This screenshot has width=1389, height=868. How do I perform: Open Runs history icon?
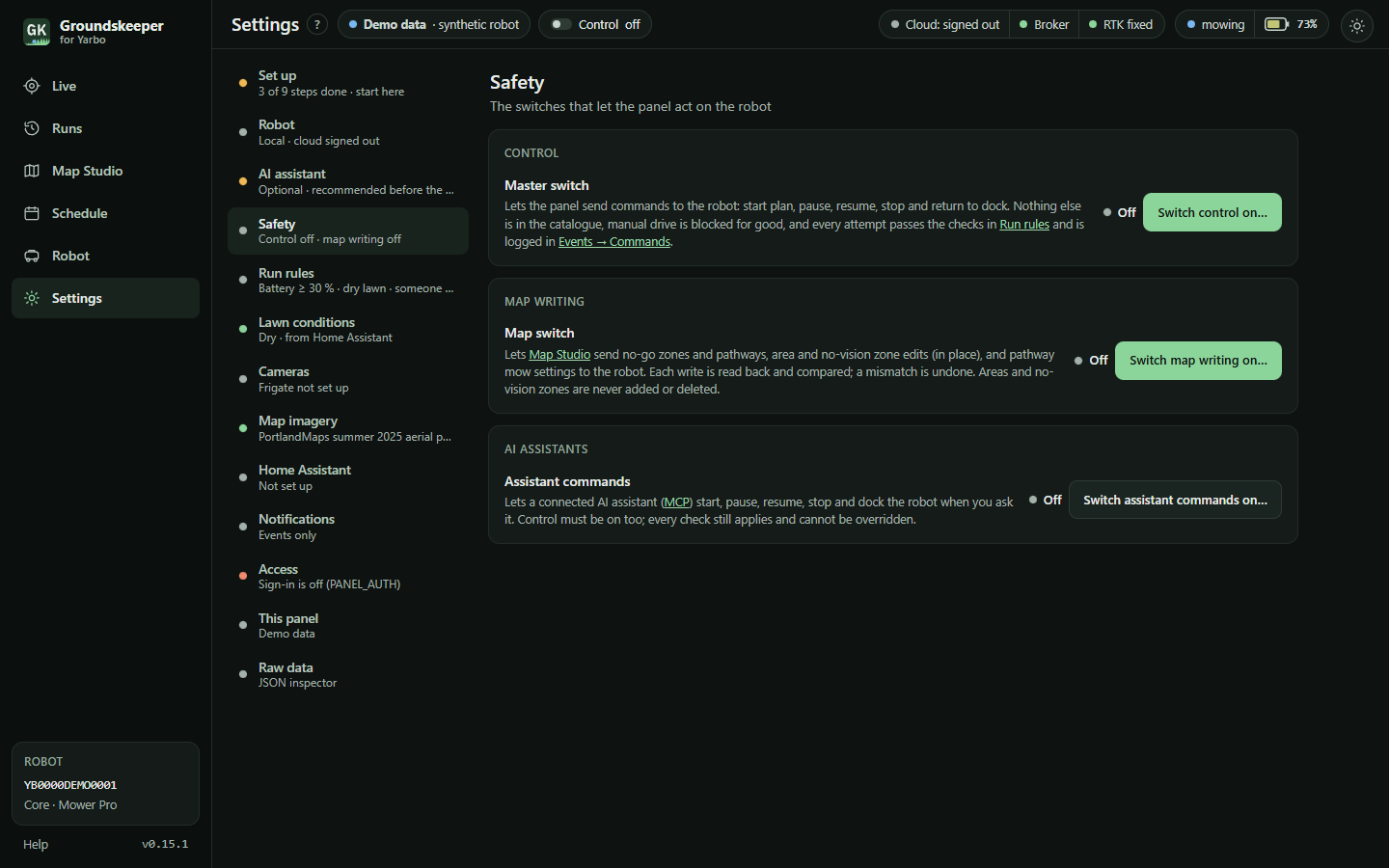[32, 128]
